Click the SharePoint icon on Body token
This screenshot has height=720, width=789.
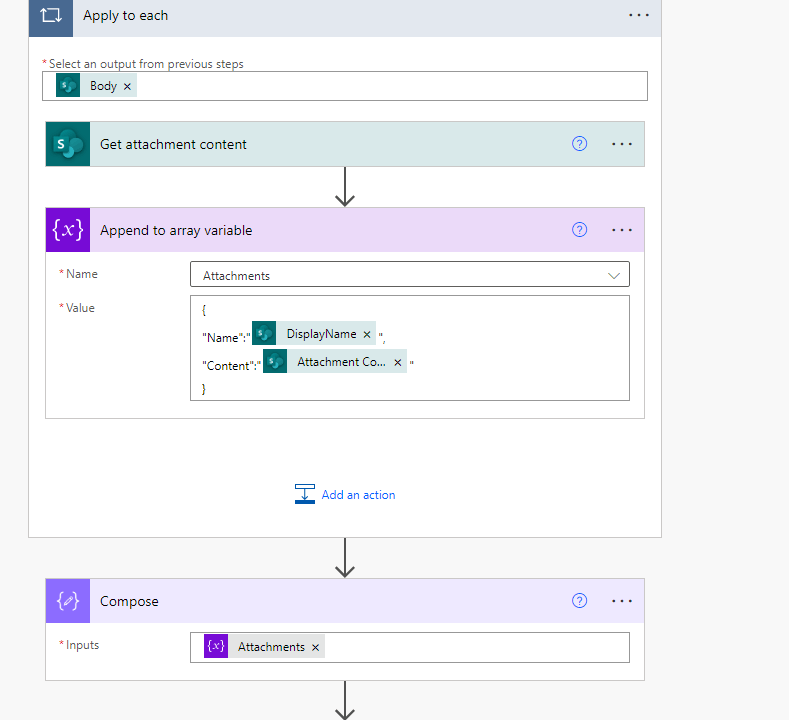tap(68, 85)
